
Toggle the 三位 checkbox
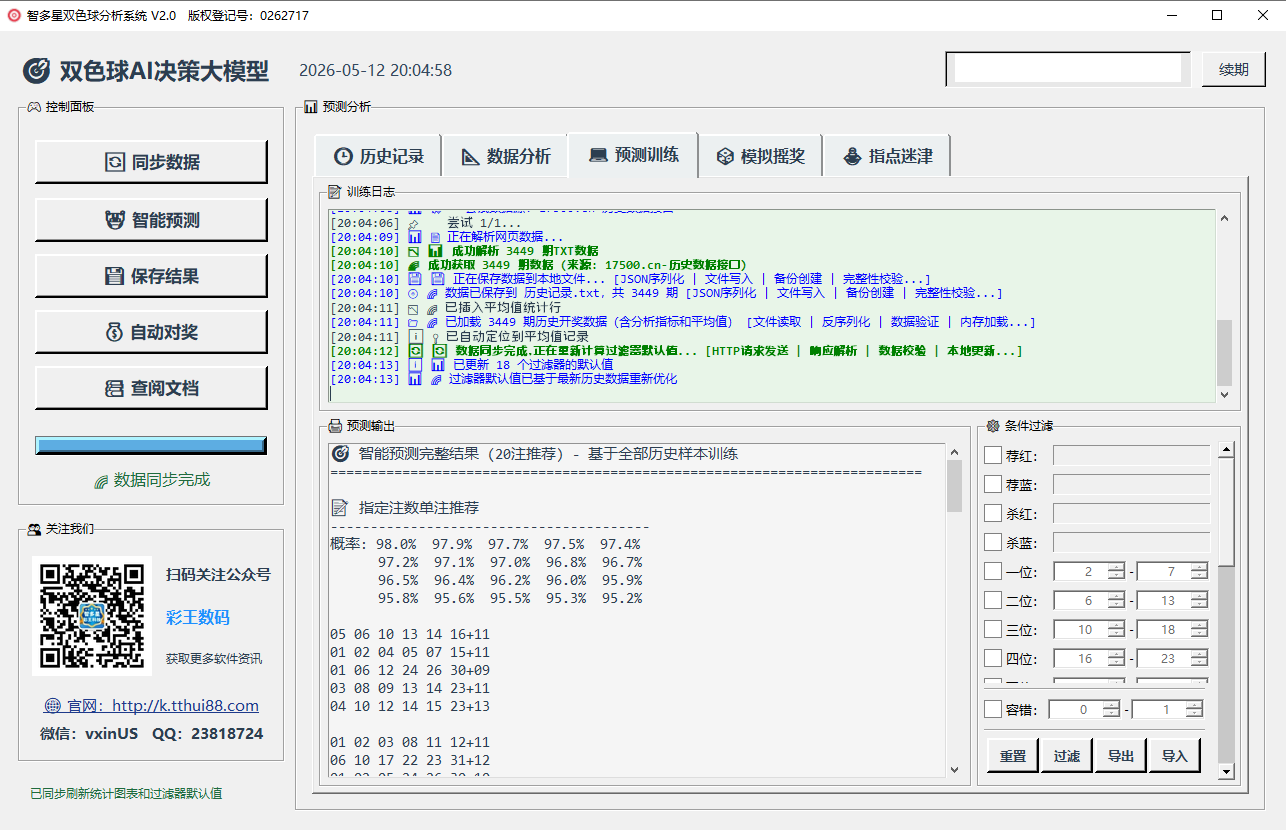(x=993, y=630)
